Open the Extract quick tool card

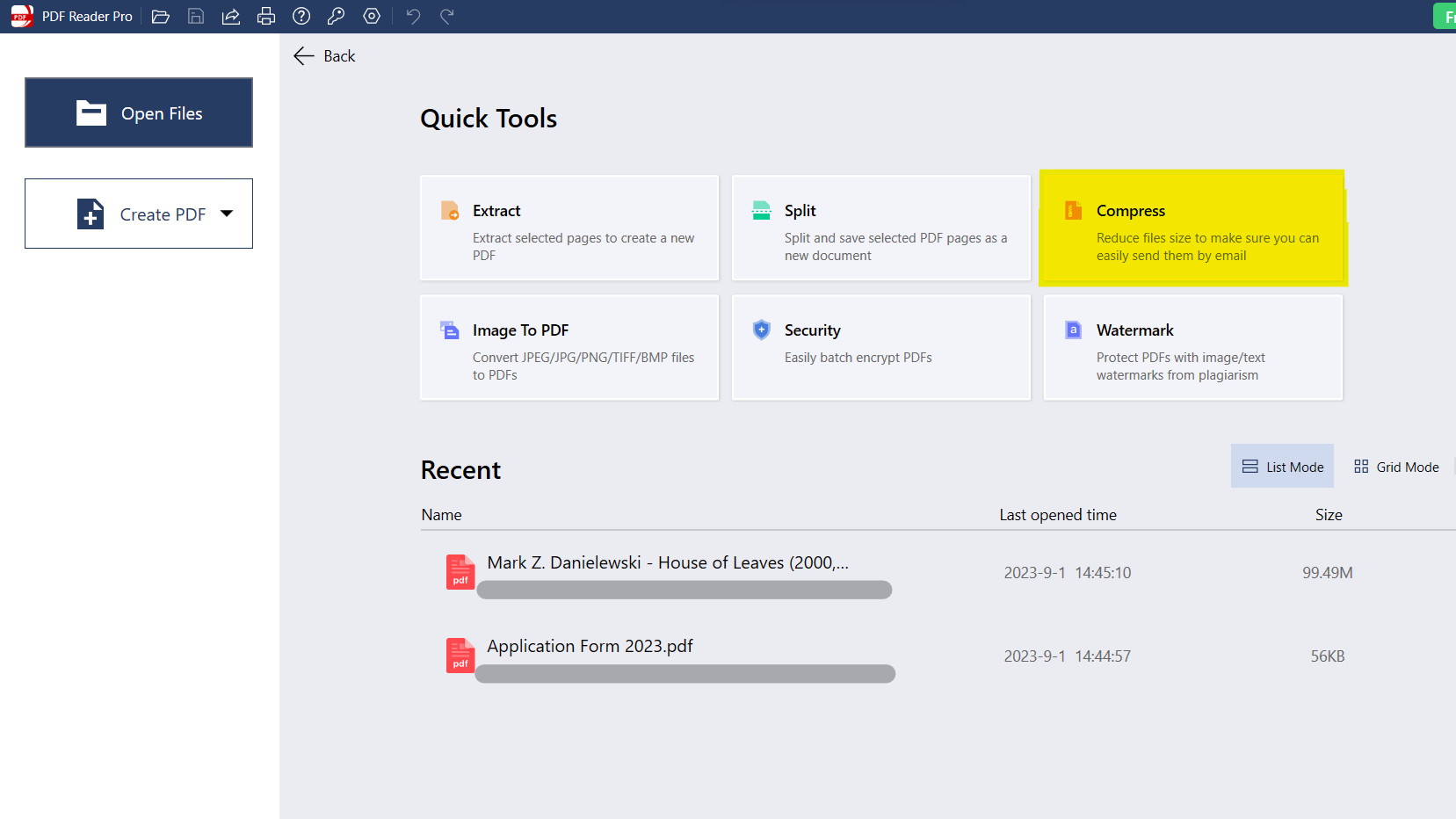pyautogui.click(x=569, y=228)
